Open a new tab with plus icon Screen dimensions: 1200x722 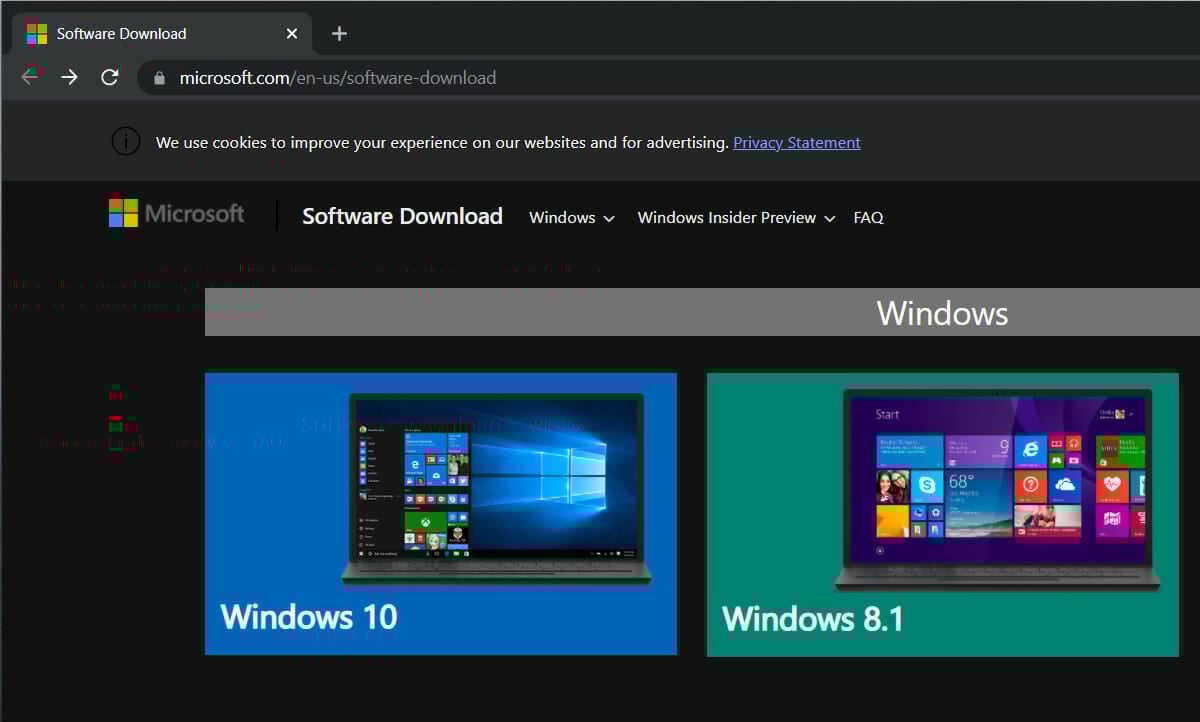click(x=339, y=33)
